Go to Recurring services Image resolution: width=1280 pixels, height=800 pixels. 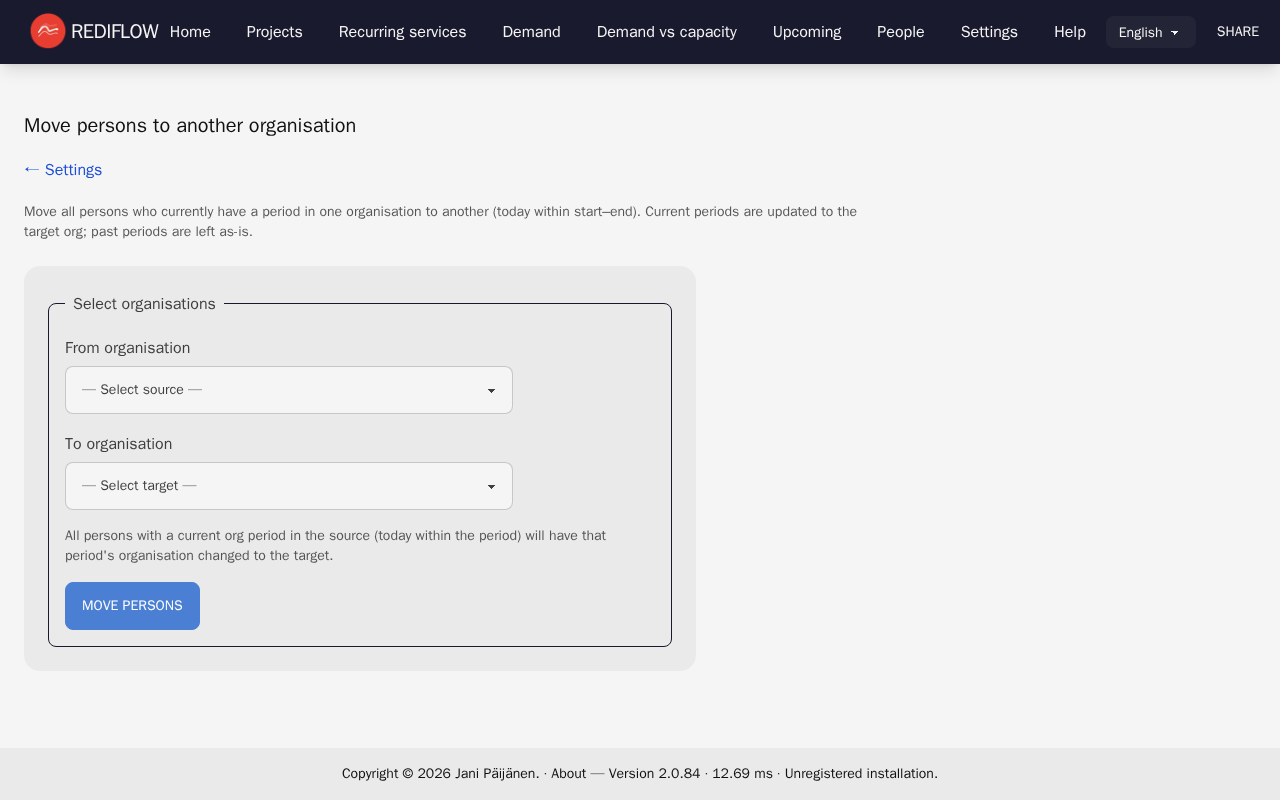click(402, 32)
